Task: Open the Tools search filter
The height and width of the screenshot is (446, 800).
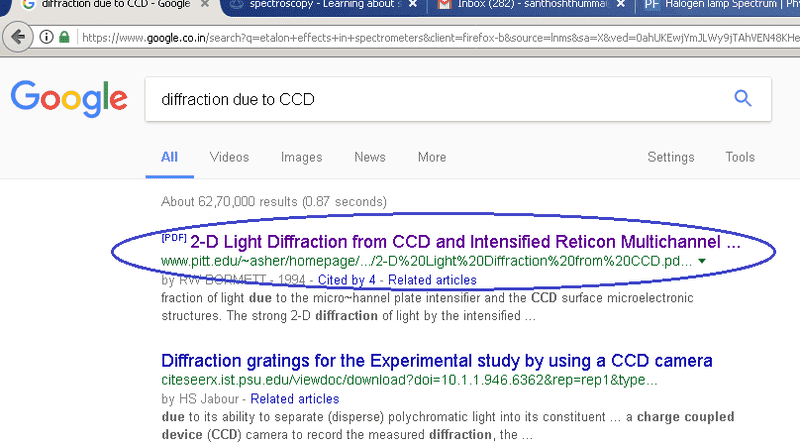Action: [740, 157]
